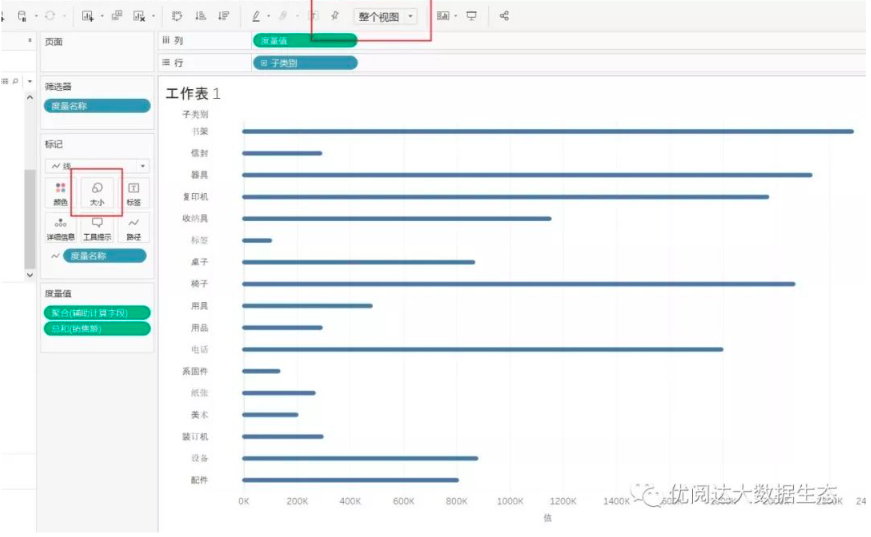Click the 总和(销售额) measure value pill

point(96,328)
